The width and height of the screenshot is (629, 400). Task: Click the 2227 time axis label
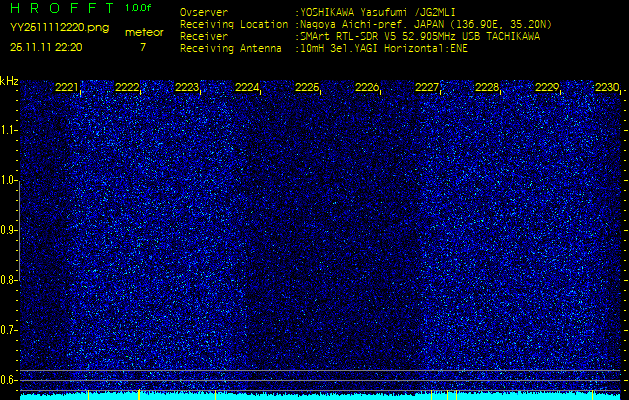(427, 87)
